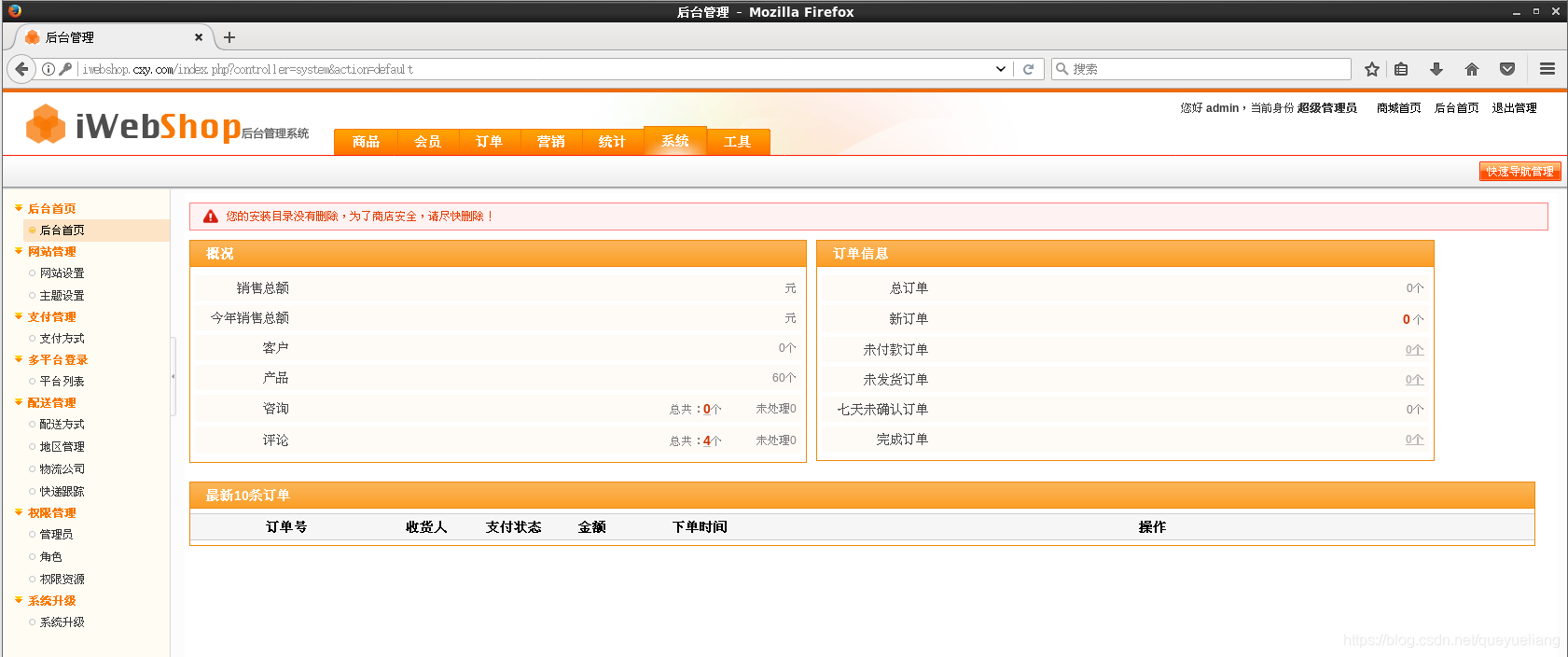The width and height of the screenshot is (1568, 657).
Task: Click the Firefox icon in title bar
Action: coord(14,11)
